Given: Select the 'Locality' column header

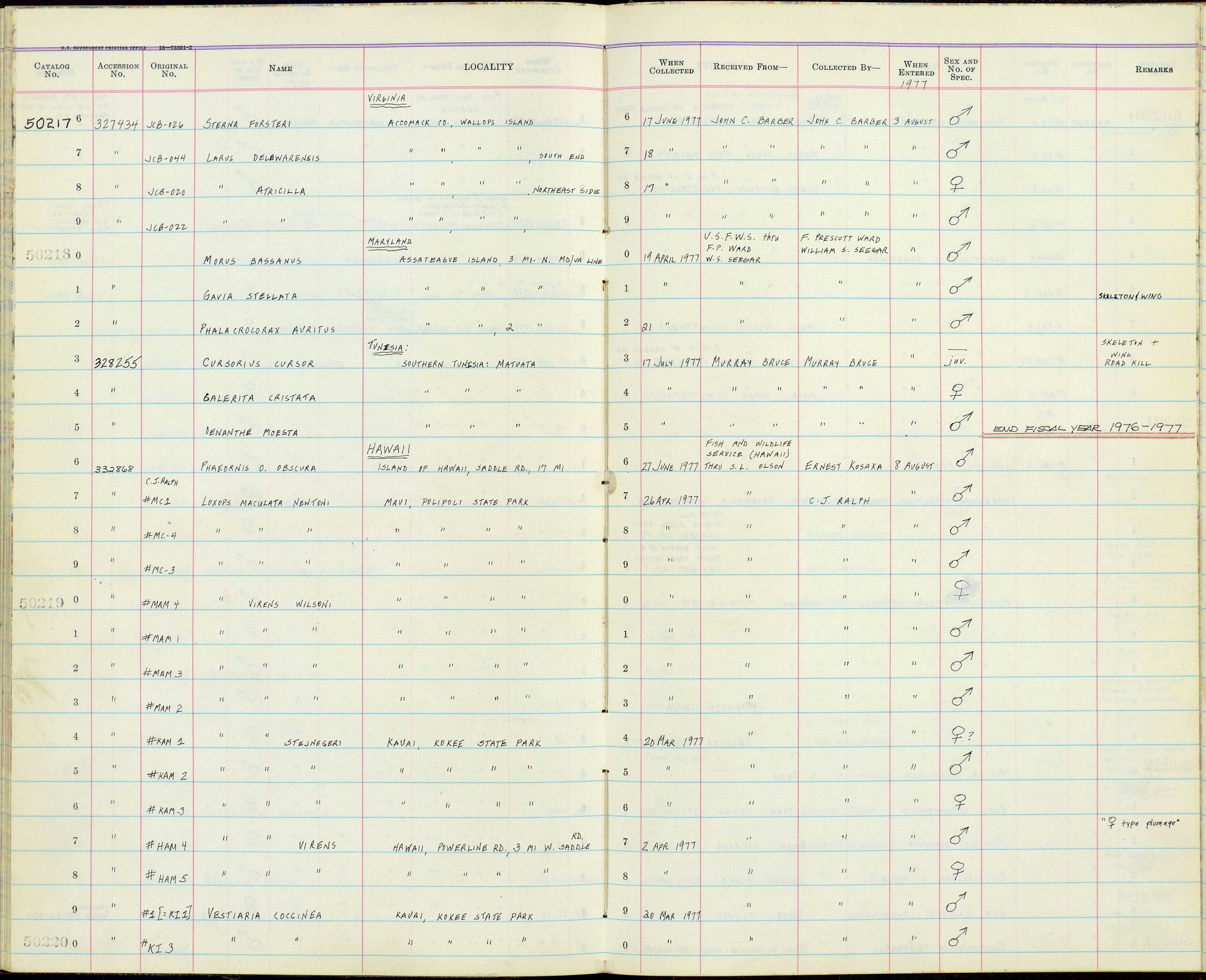Looking at the screenshot, I should pyautogui.click(x=488, y=67).
